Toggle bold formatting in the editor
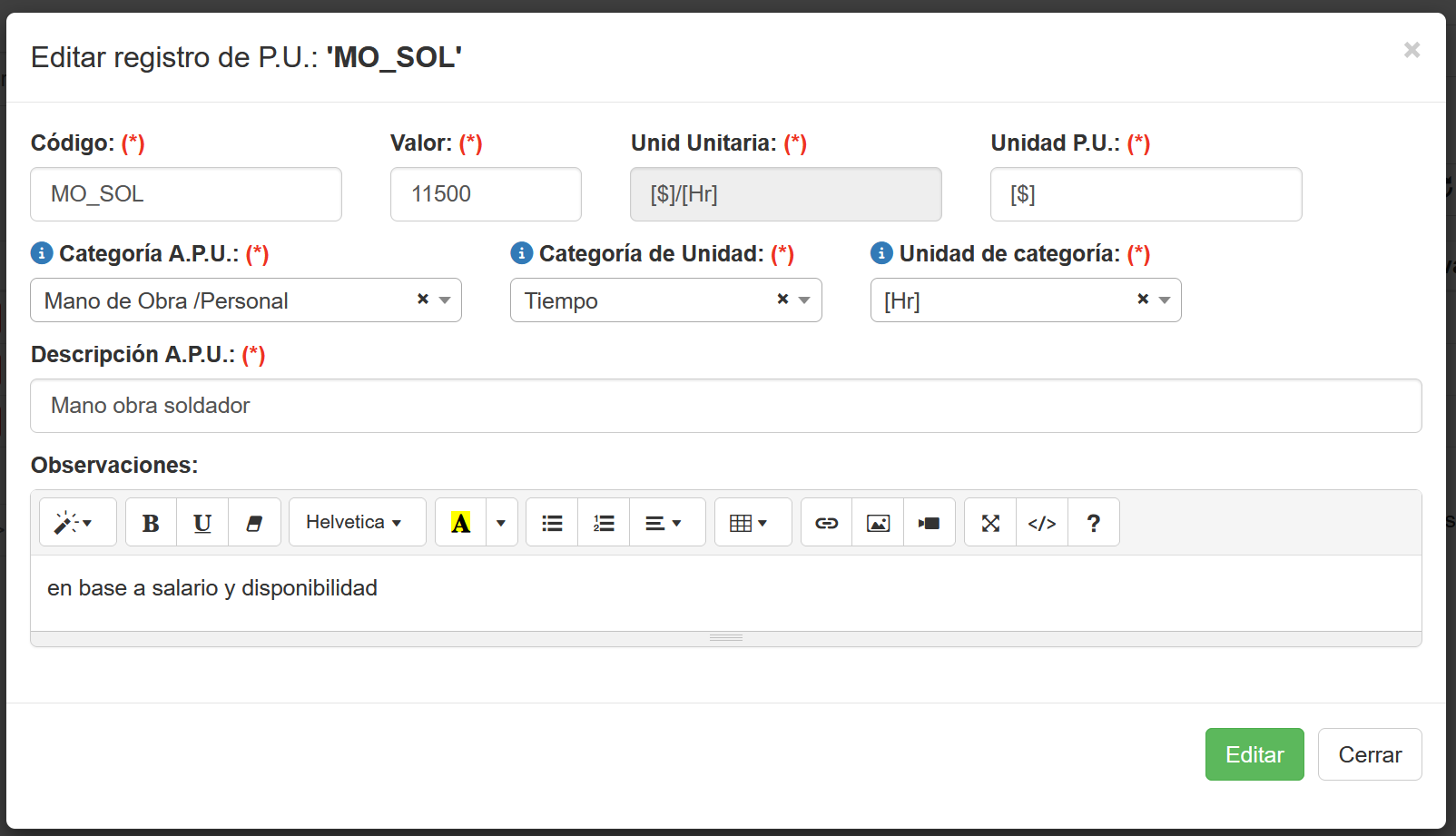 click(151, 523)
